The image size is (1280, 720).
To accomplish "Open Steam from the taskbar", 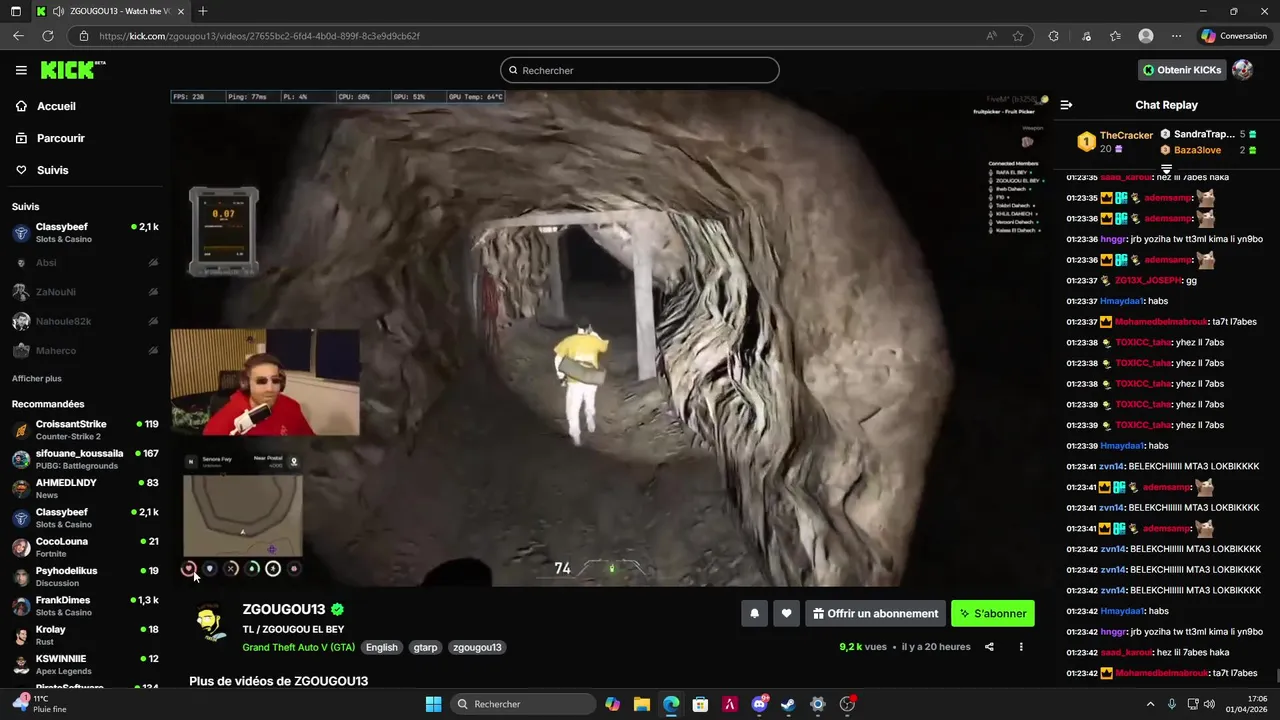I will pyautogui.click(x=788, y=704).
